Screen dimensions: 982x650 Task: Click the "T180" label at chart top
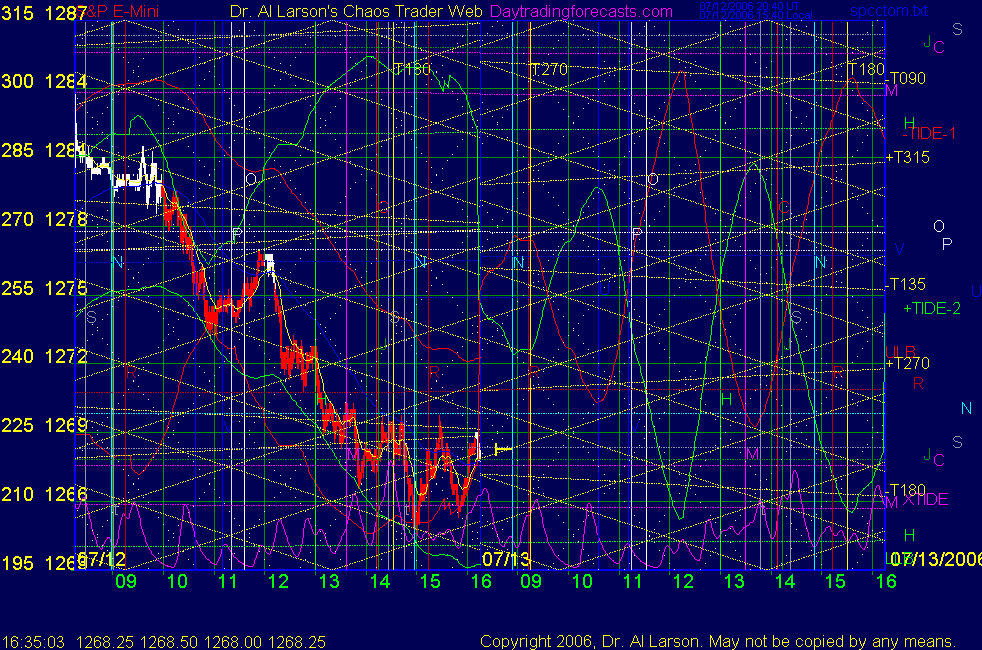click(x=866, y=70)
